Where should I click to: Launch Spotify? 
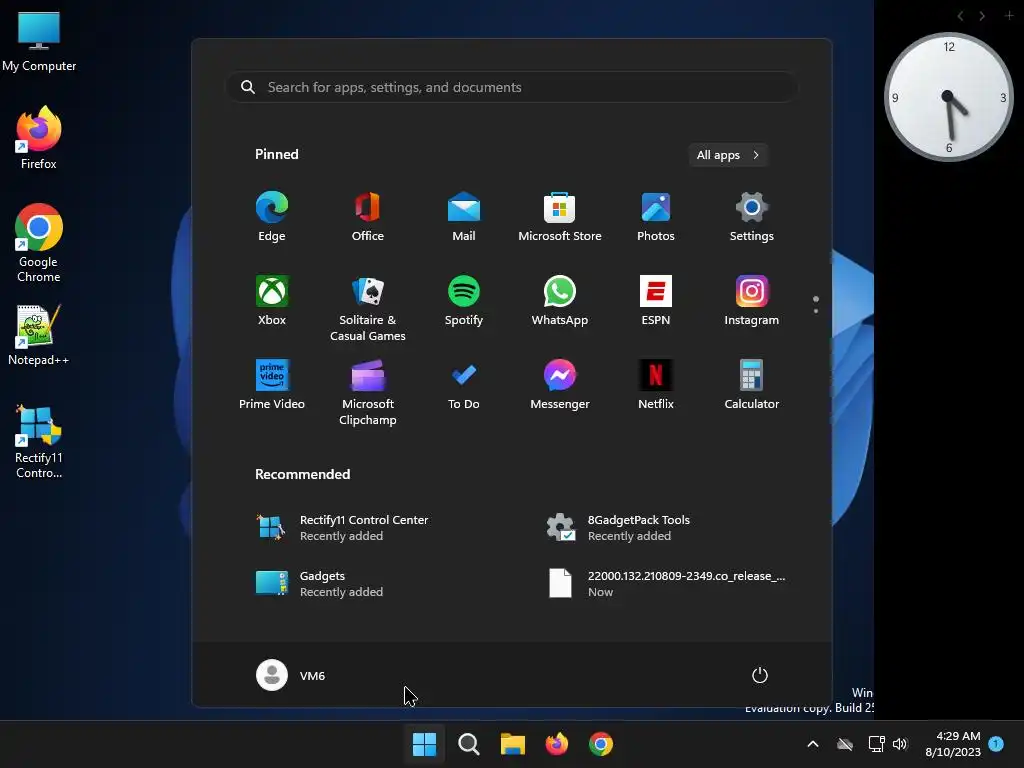(x=464, y=301)
